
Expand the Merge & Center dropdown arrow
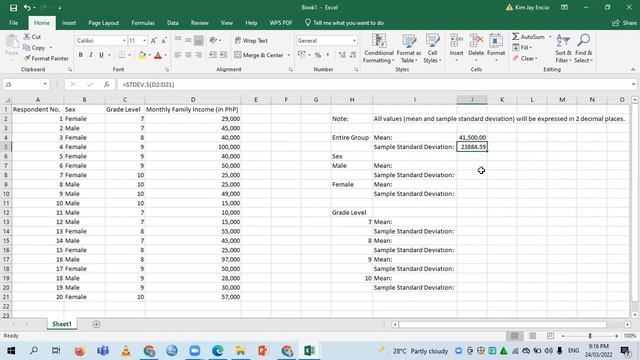point(289,55)
